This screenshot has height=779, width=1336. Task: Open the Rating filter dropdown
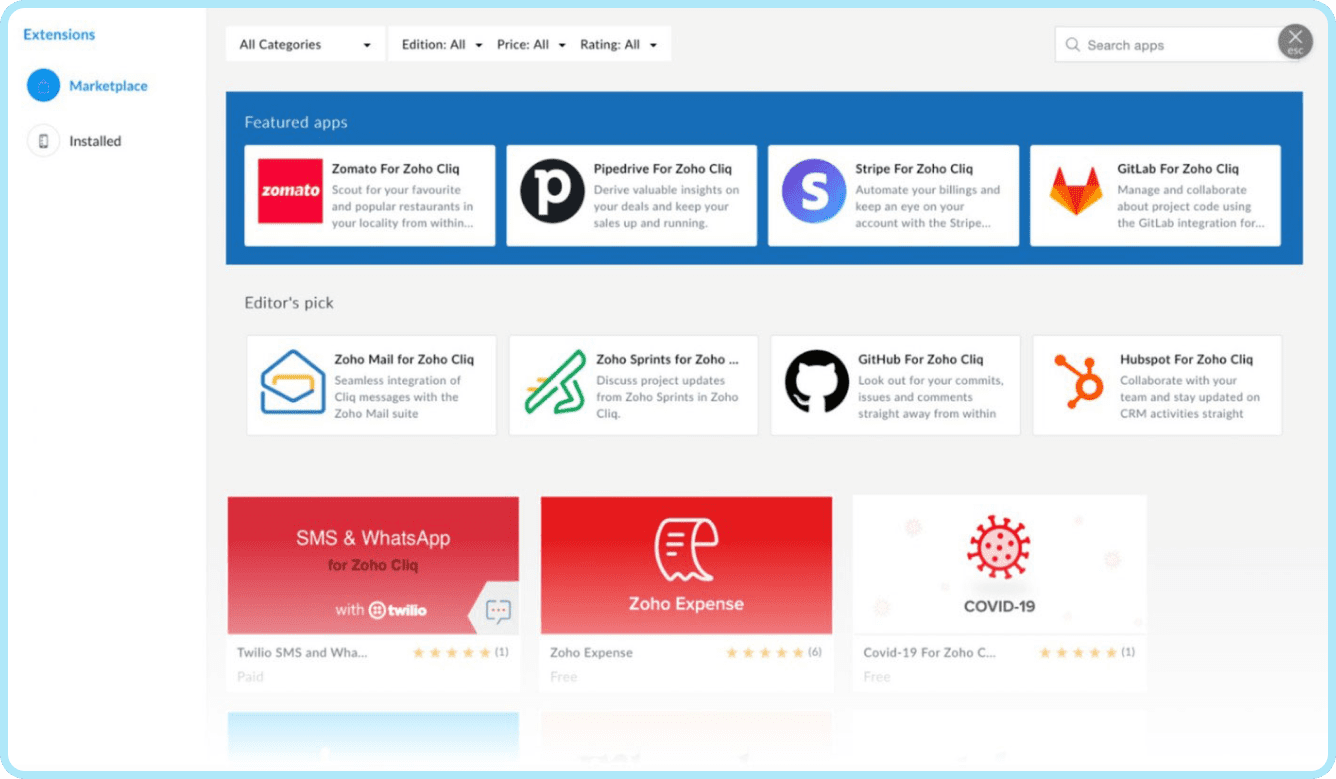[x=618, y=45]
